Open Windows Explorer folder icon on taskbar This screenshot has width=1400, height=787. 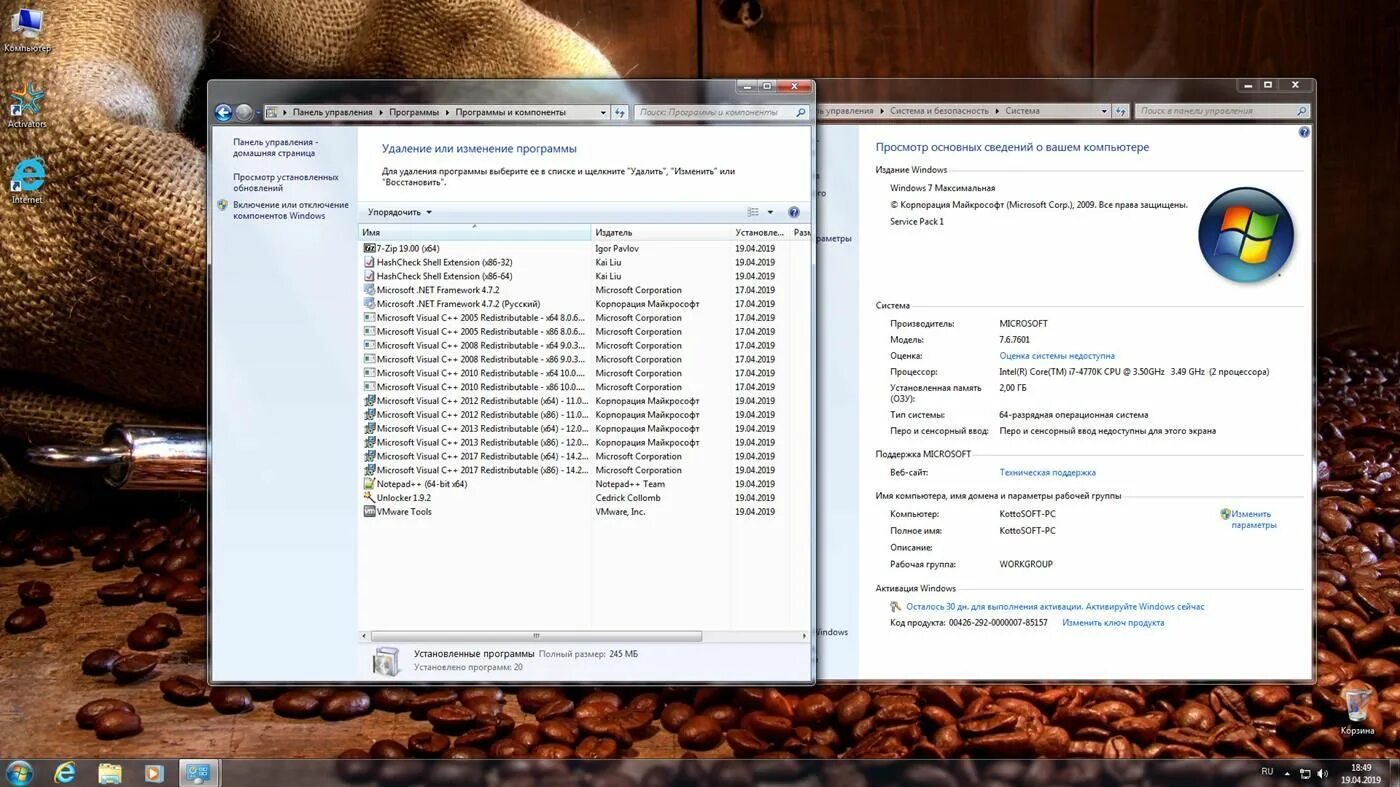pyautogui.click(x=110, y=773)
